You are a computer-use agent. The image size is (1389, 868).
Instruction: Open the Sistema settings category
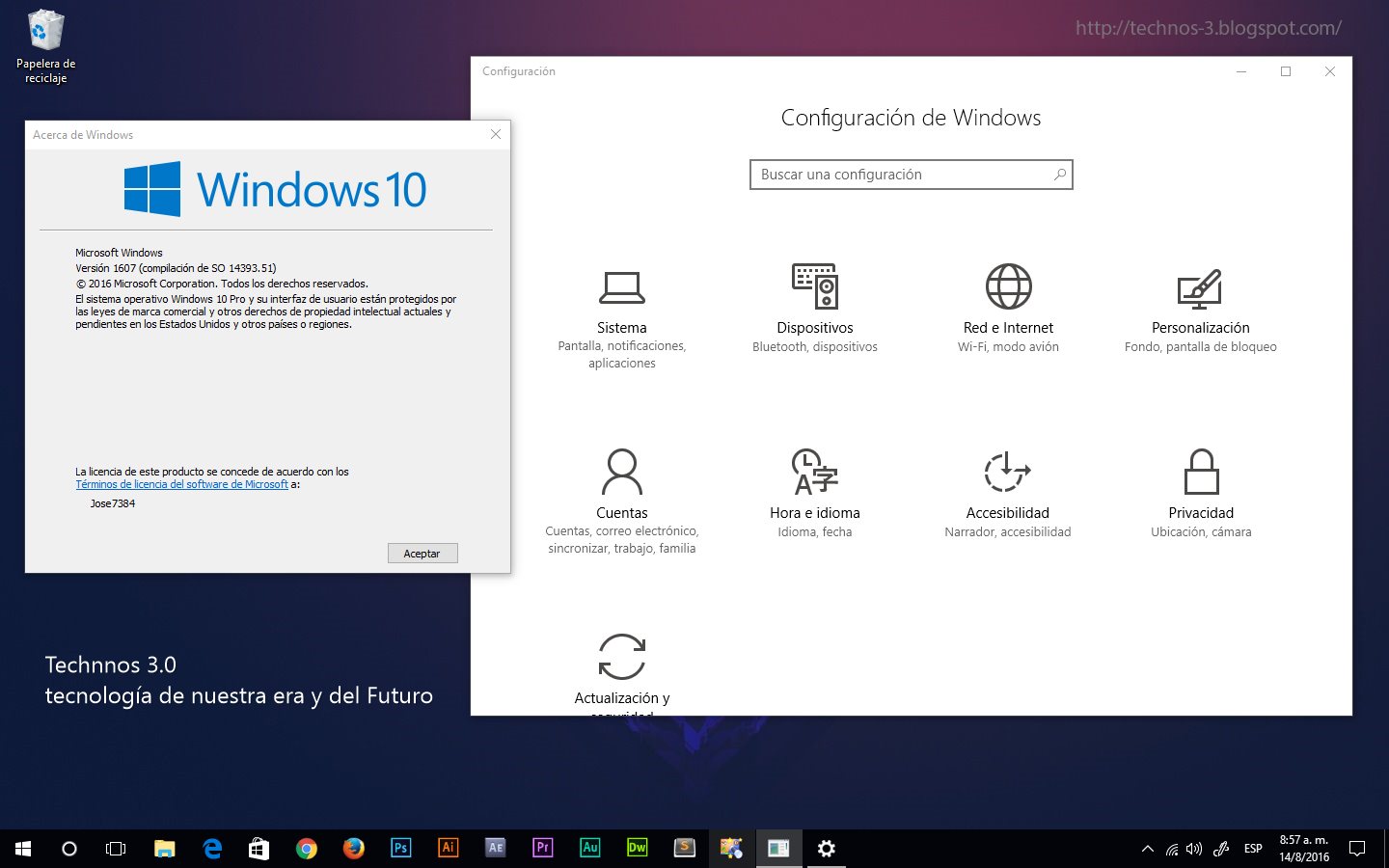pyautogui.click(x=622, y=319)
